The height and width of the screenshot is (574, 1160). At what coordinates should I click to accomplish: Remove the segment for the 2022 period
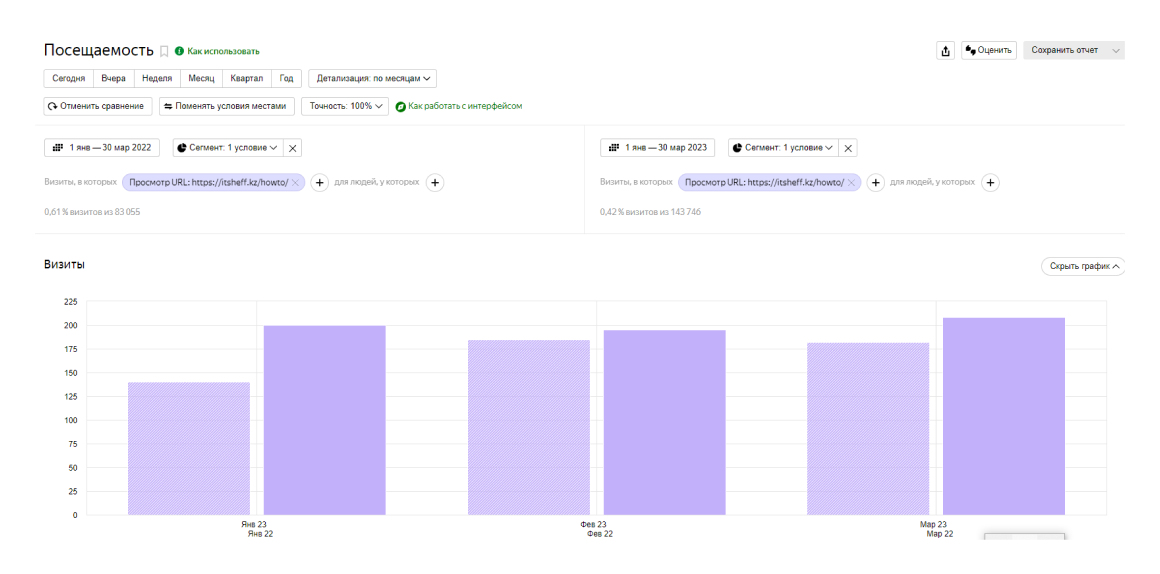pos(292,148)
